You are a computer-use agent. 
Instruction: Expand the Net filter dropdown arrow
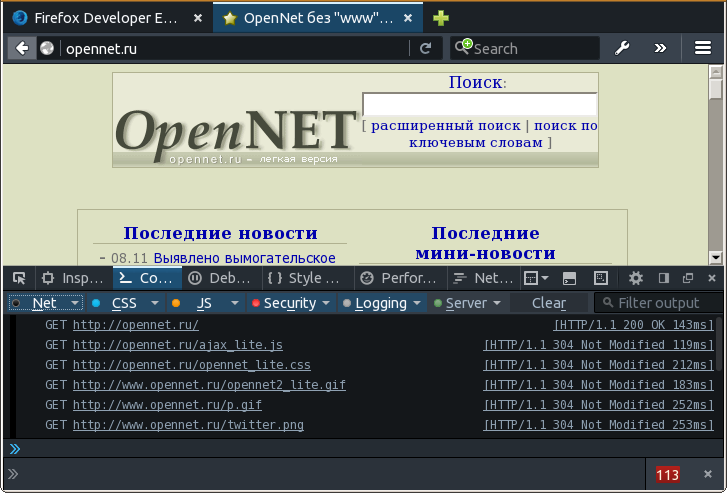[x=75, y=303]
